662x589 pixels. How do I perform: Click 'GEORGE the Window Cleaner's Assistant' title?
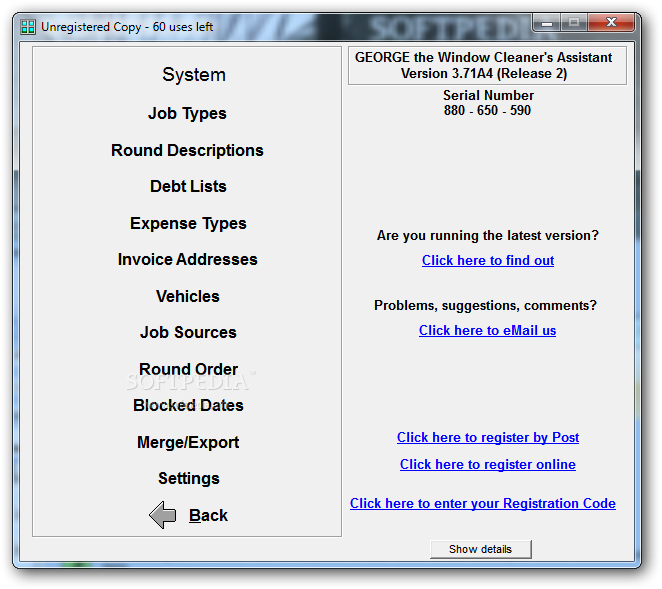click(x=483, y=57)
